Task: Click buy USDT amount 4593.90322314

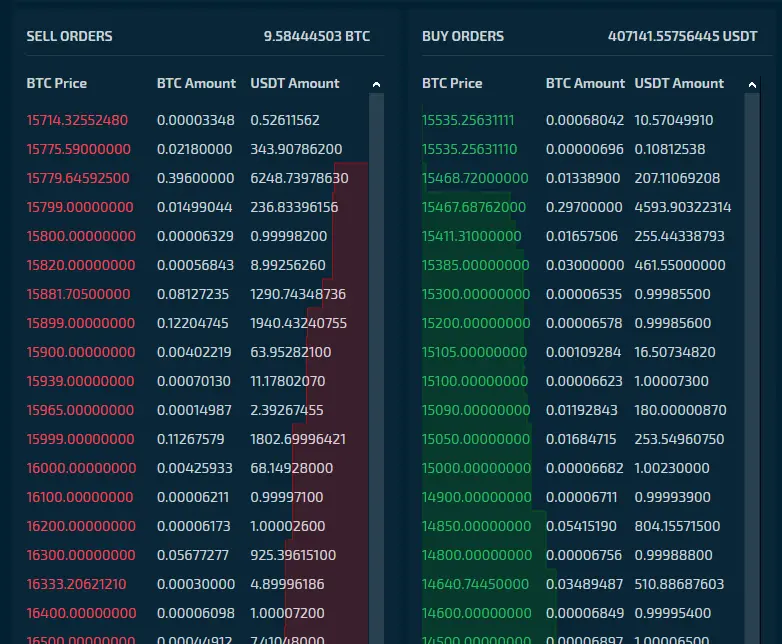Action: coord(683,207)
